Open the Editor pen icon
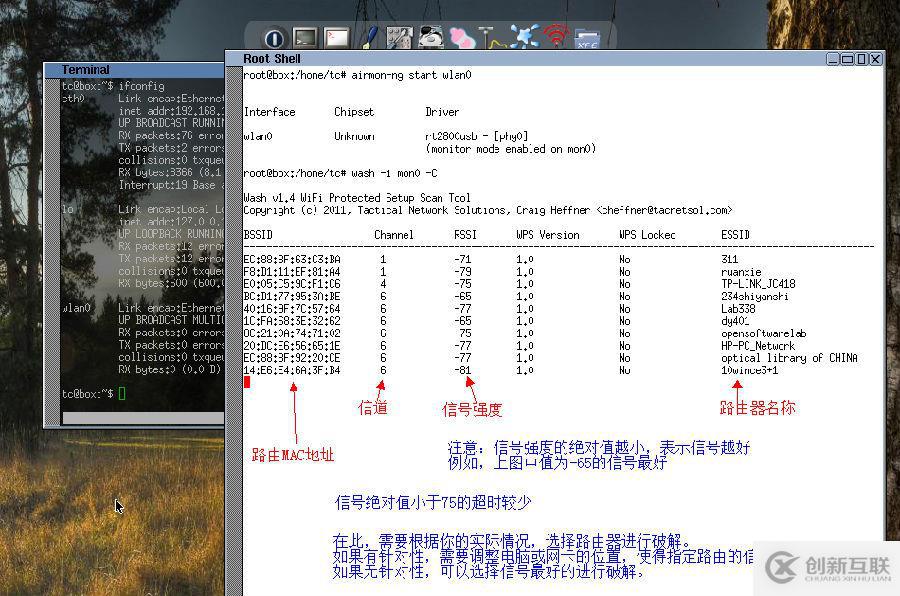Image resolution: width=900 pixels, height=596 pixels. [x=369, y=38]
